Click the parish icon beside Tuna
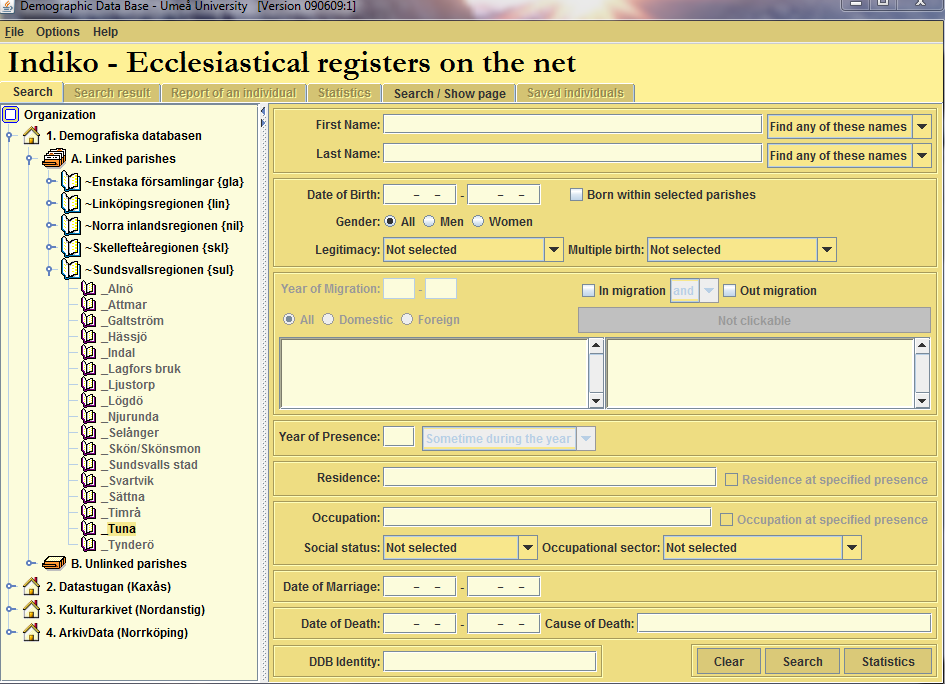The image size is (945, 684). tap(89, 529)
